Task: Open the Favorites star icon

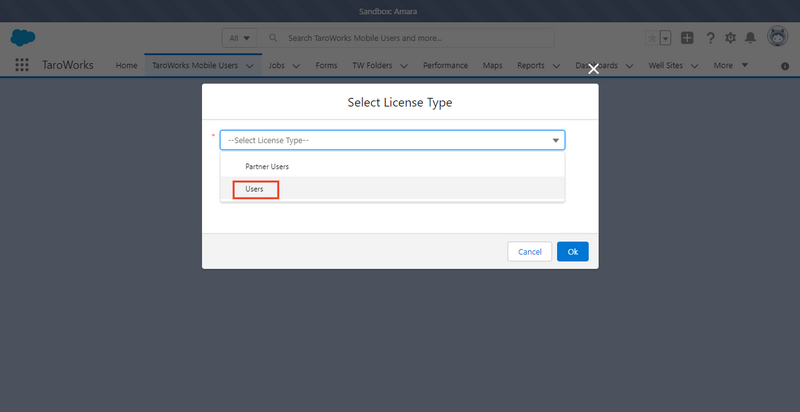Action: pos(652,38)
